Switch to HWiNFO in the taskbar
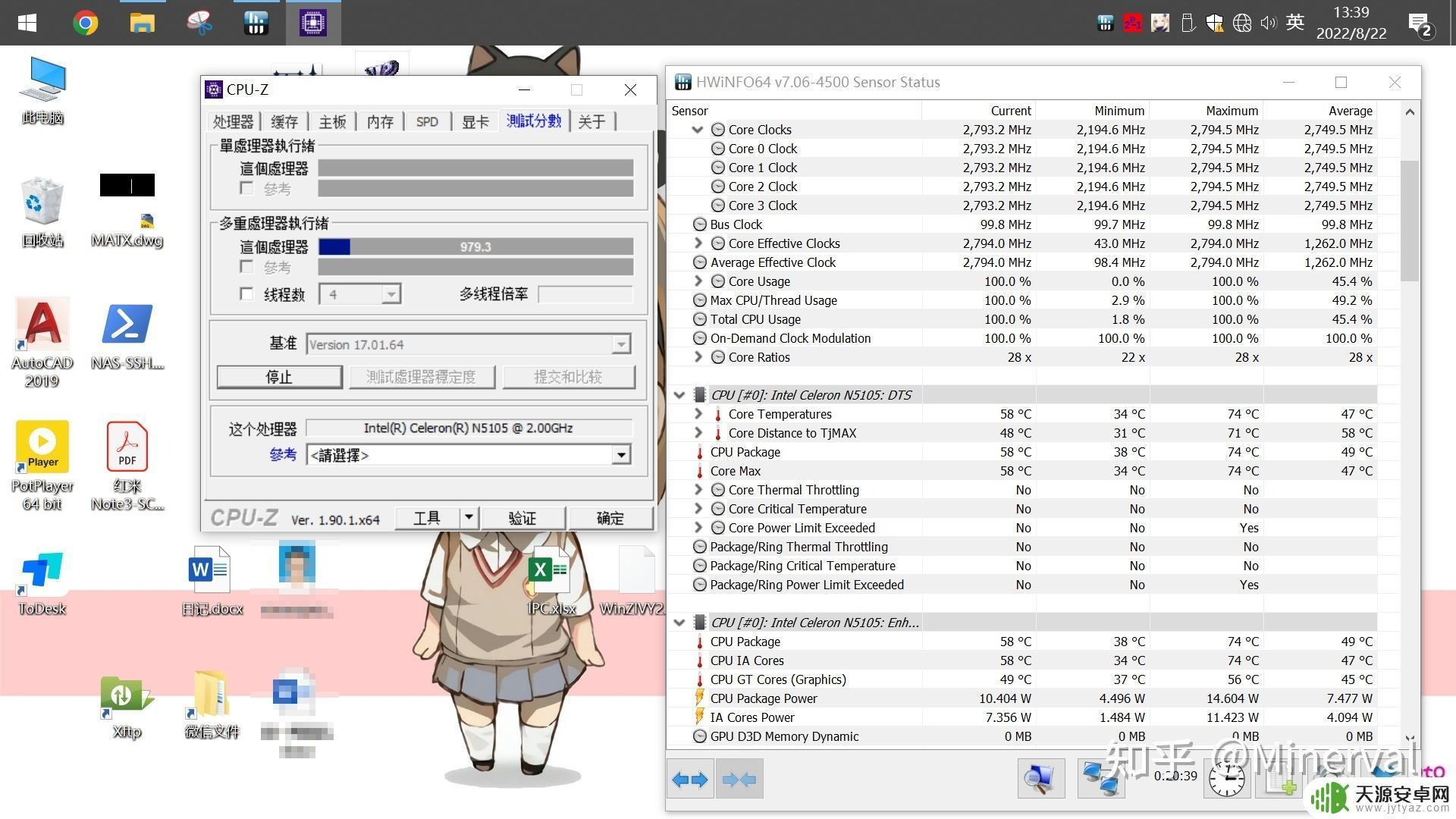 tap(256, 23)
